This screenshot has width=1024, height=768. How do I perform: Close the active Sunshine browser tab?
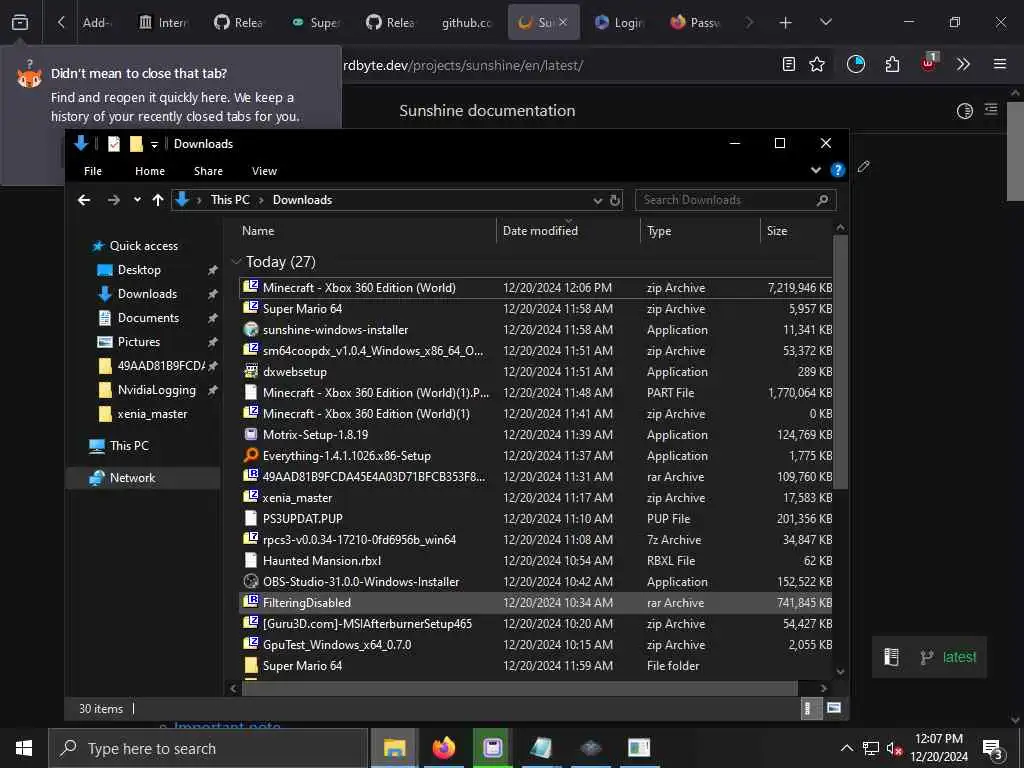coord(564,22)
